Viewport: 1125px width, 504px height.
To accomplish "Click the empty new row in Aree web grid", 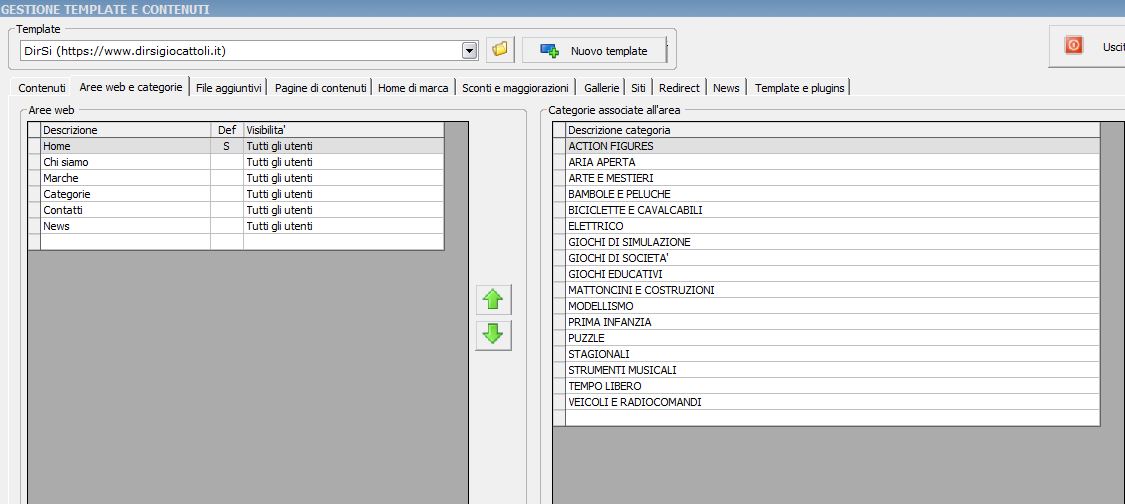I will 236,241.
